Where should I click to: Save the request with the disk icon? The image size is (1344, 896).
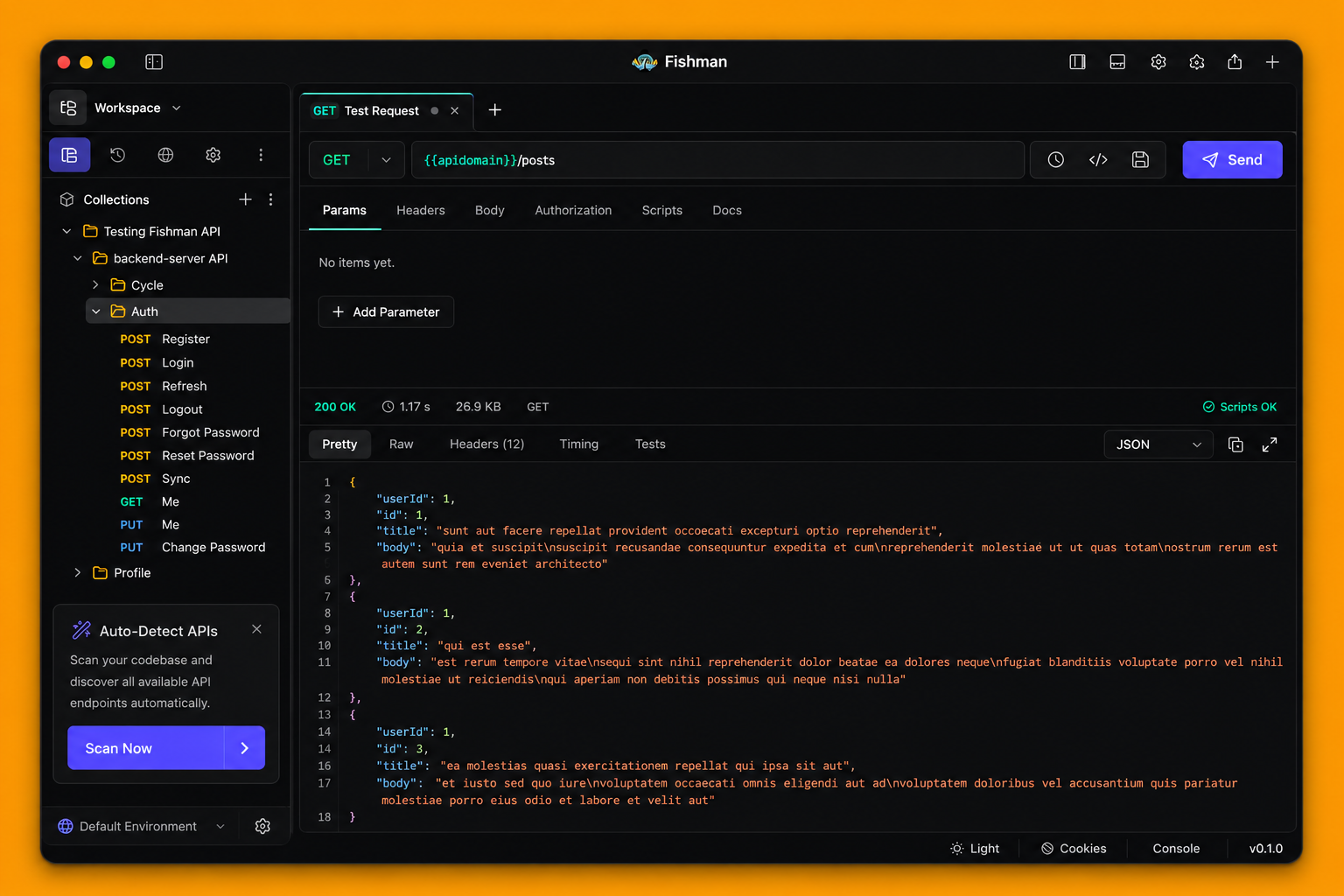(1140, 160)
